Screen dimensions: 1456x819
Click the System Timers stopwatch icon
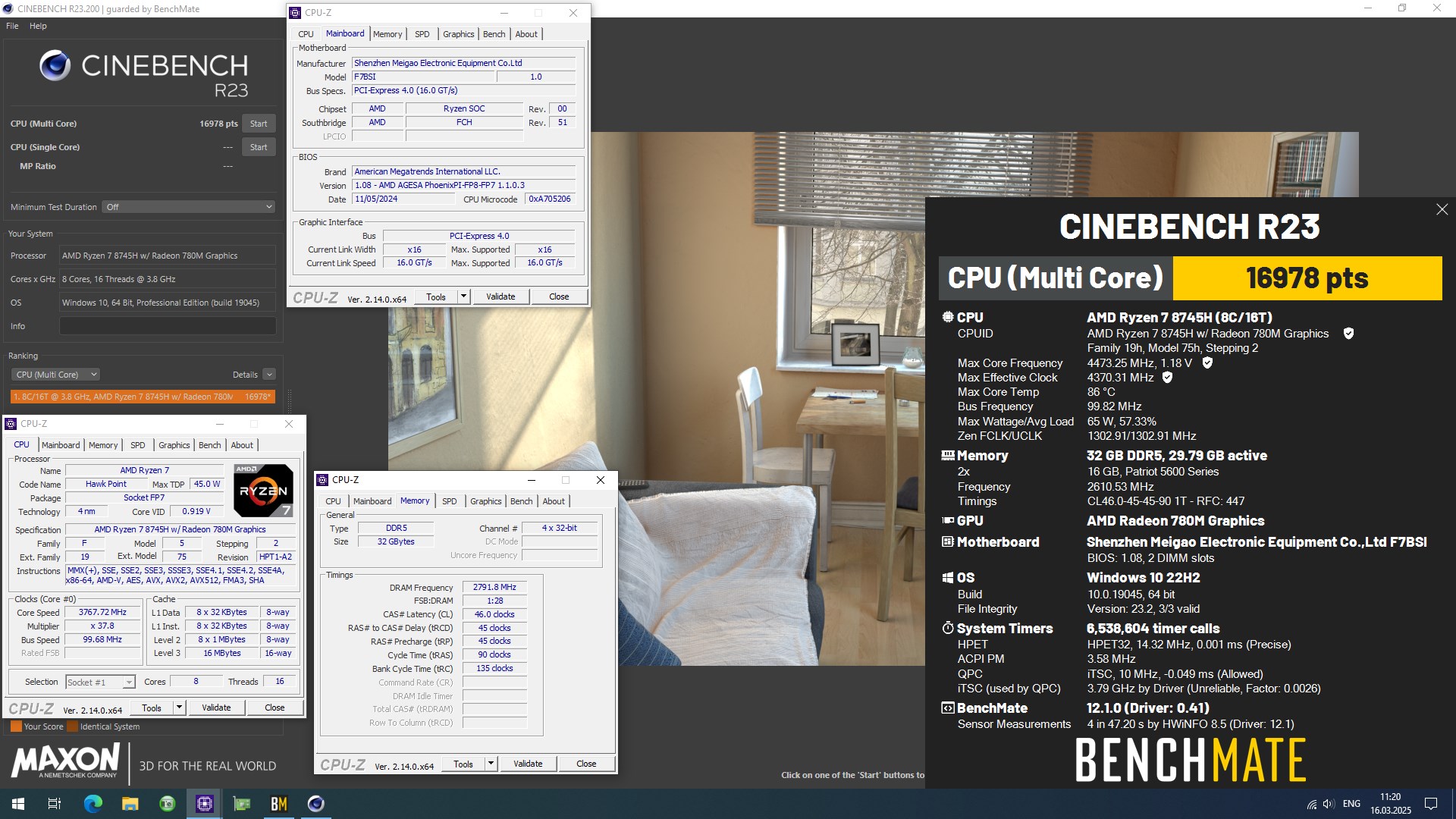[x=948, y=628]
